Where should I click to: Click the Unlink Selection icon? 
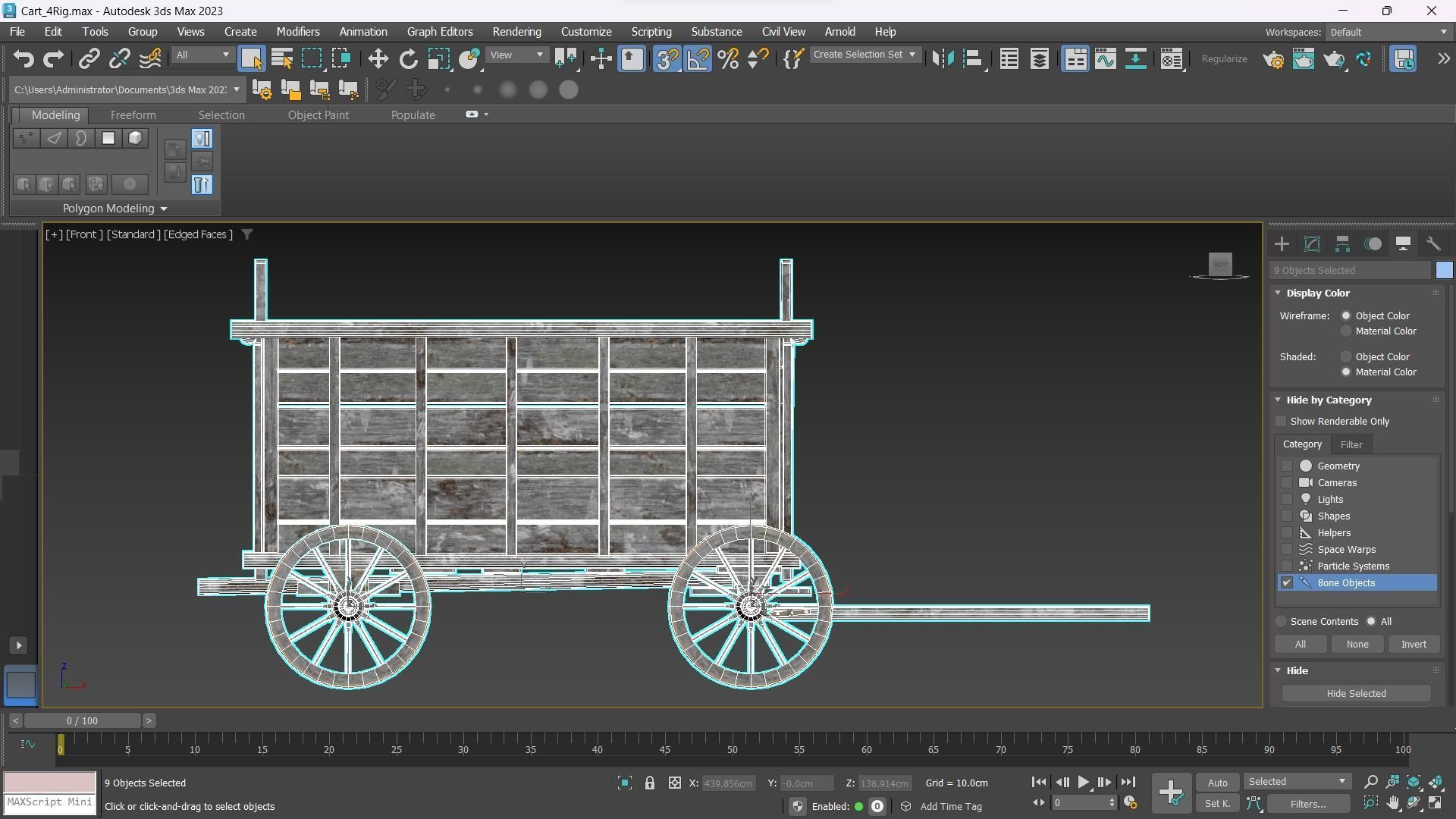pos(119,59)
